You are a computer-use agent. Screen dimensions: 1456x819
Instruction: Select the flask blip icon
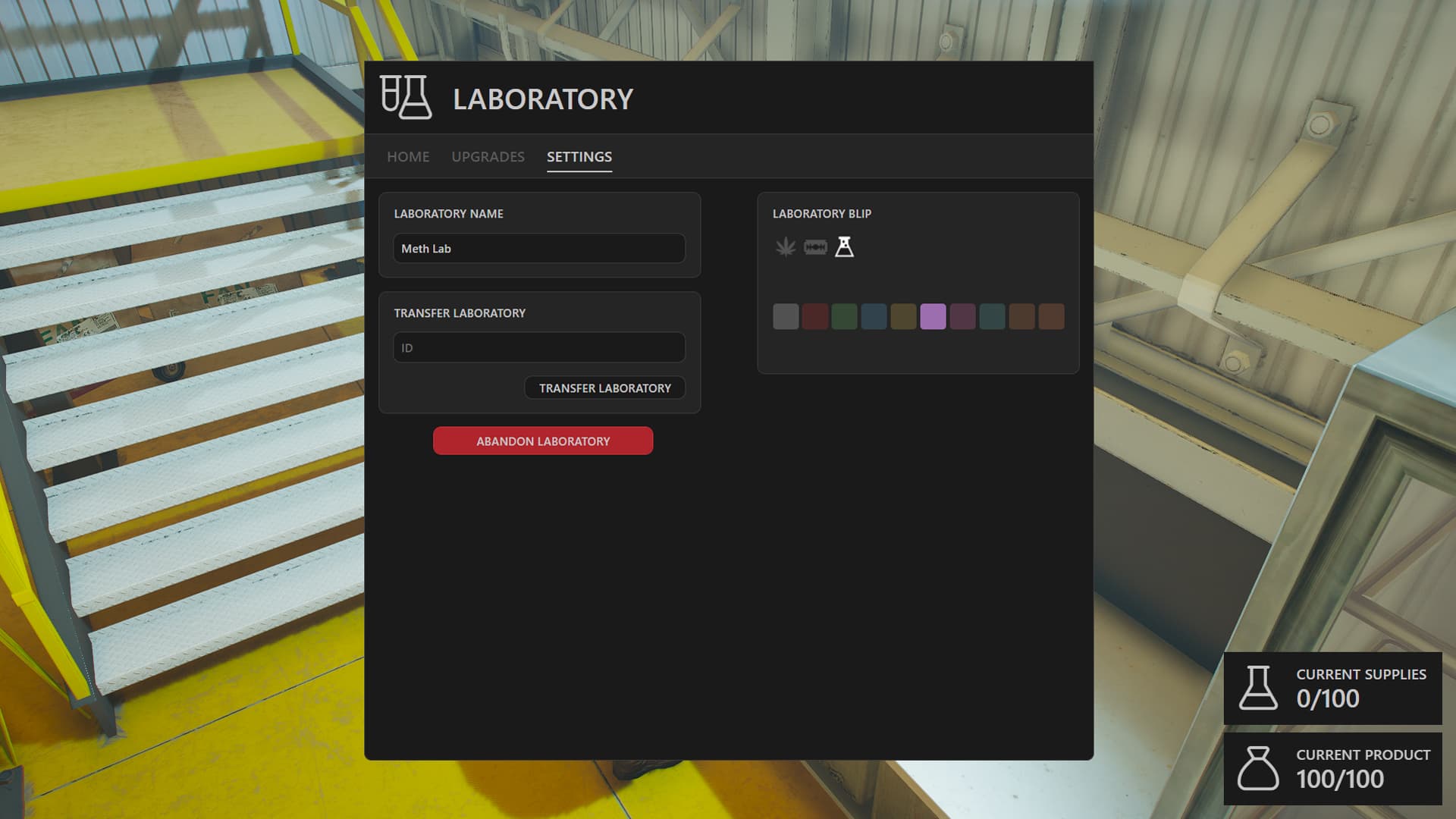pyautogui.click(x=844, y=247)
